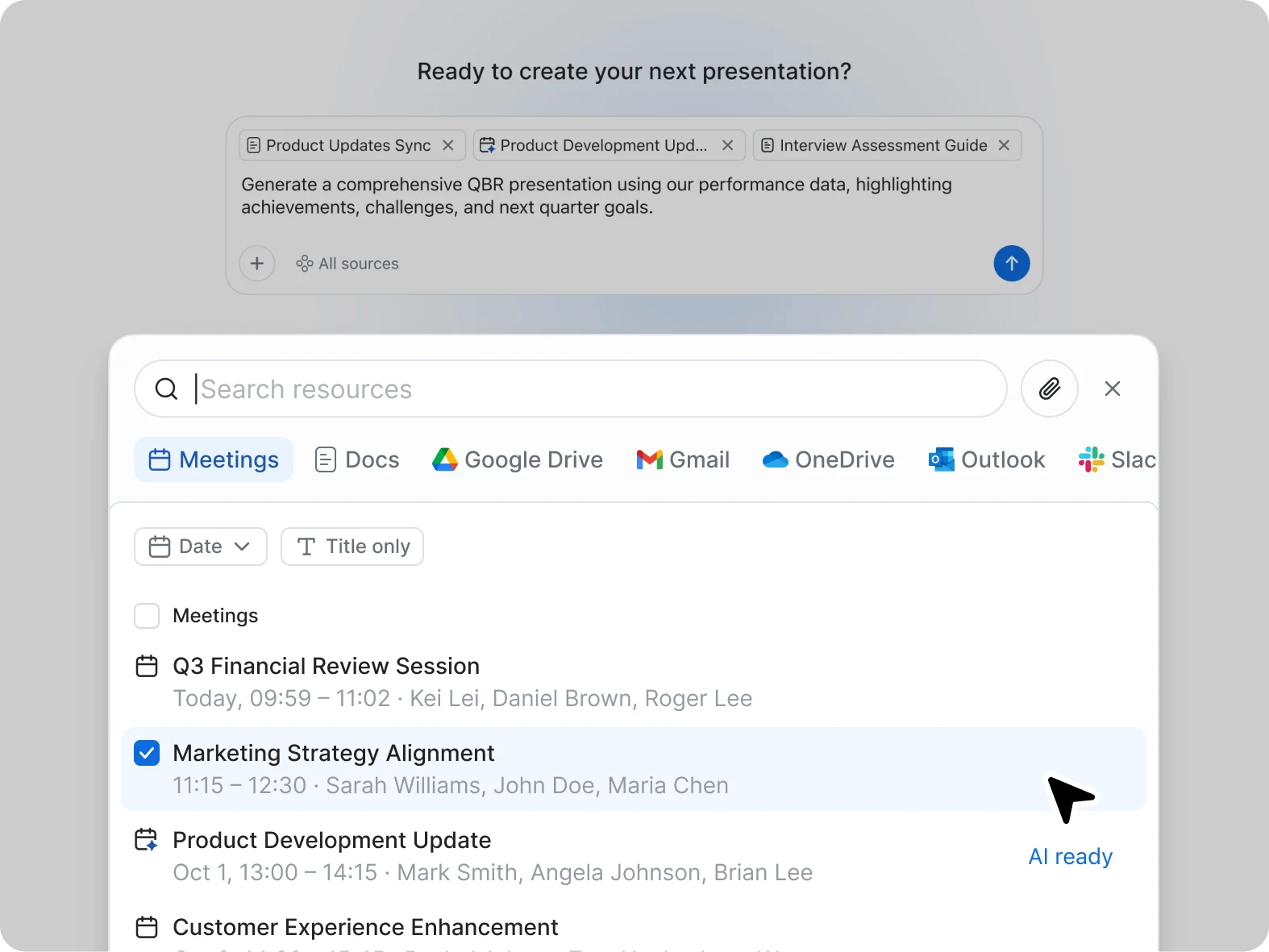Check the Meetings select-all checkbox

pyautogui.click(x=147, y=616)
